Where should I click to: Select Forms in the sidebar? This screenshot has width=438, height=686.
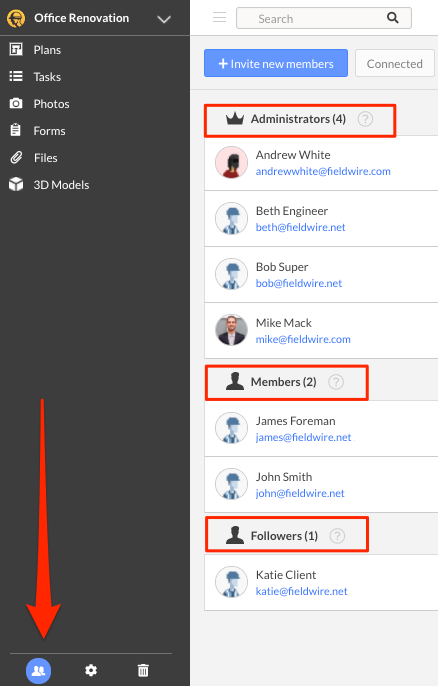[x=49, y=131]
